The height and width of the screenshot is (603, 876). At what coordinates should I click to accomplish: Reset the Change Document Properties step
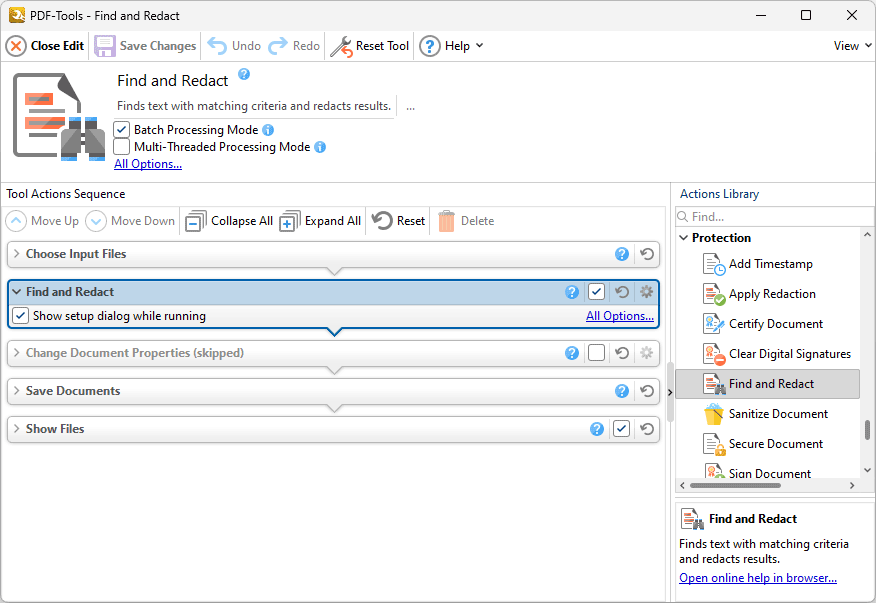pyautogui.click(x=622, y=353)
